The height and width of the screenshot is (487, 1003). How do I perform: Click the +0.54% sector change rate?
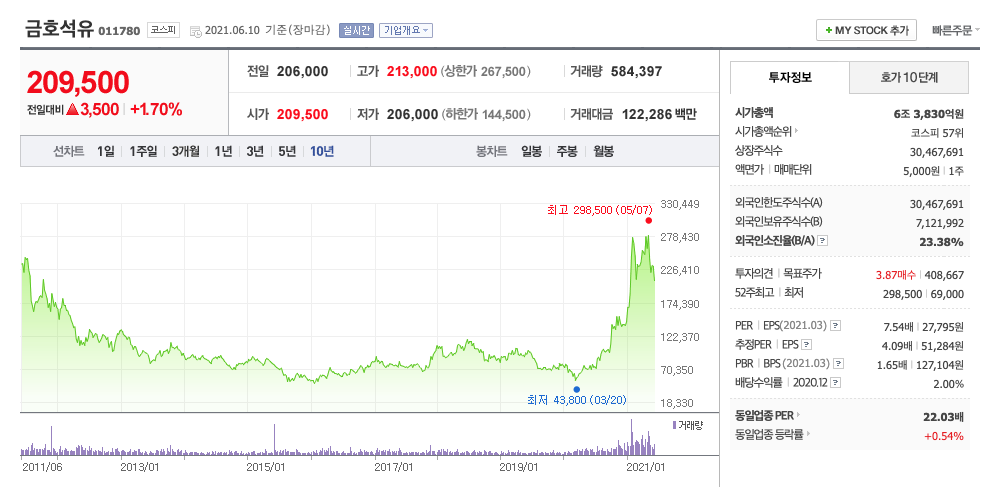click(944, 436)
